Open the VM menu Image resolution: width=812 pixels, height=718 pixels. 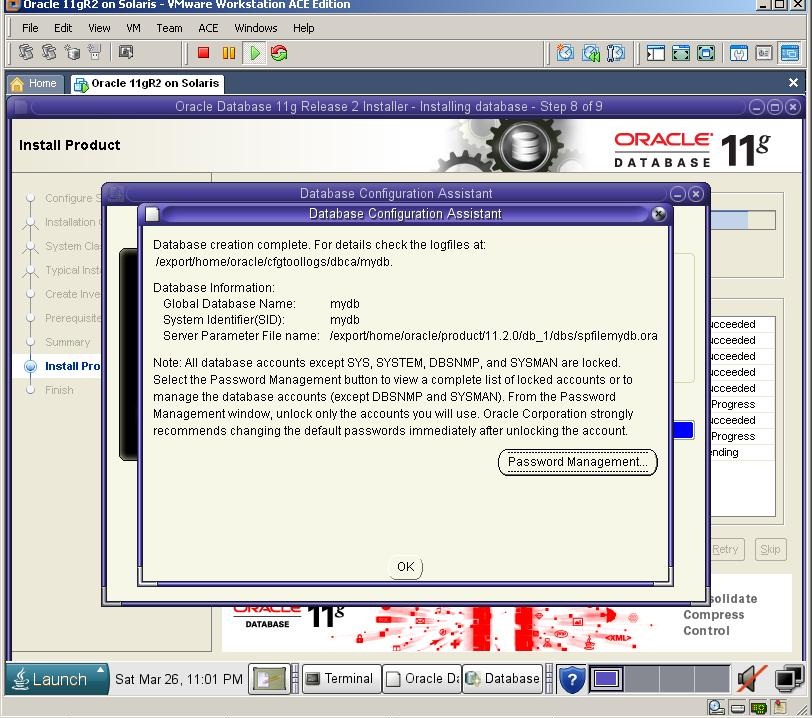(x=131, y=28)
